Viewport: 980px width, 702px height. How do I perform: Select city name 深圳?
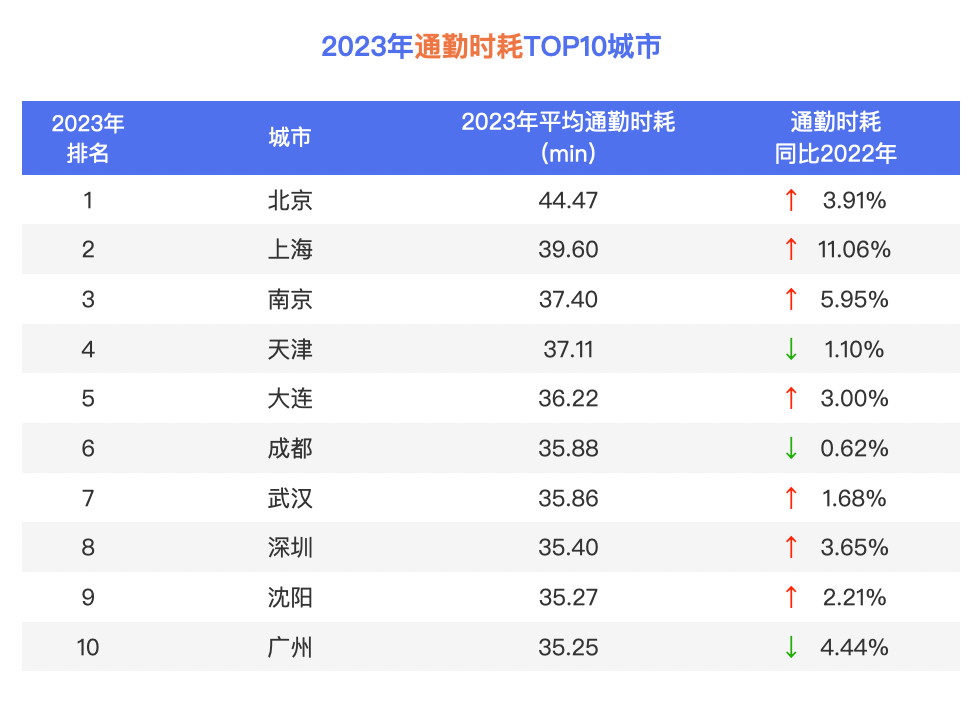[289, 547]
